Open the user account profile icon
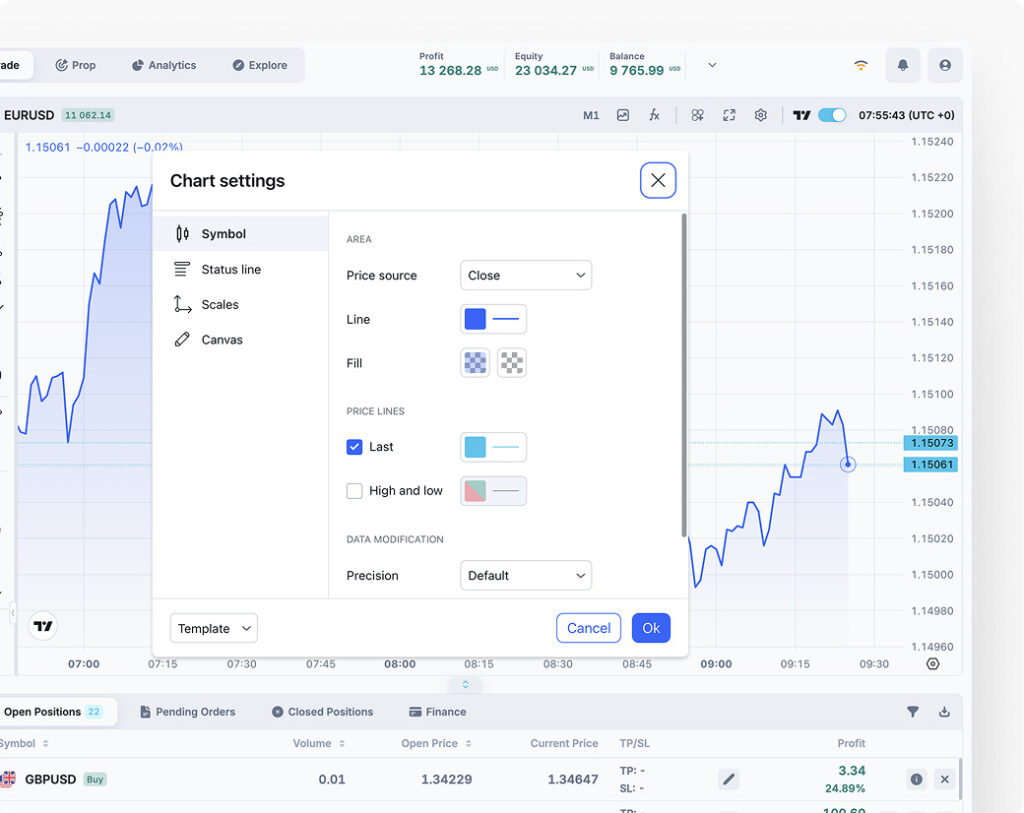Screen dimensions: 1024x813 tap(944, 65)
